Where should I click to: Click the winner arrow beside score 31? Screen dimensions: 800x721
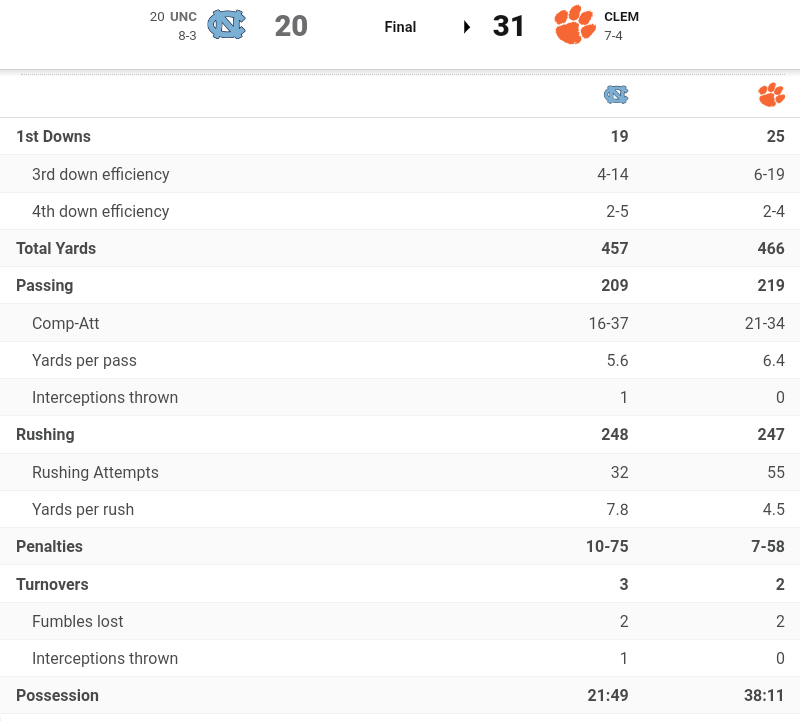pyautogui.click(x=467, y=27)
